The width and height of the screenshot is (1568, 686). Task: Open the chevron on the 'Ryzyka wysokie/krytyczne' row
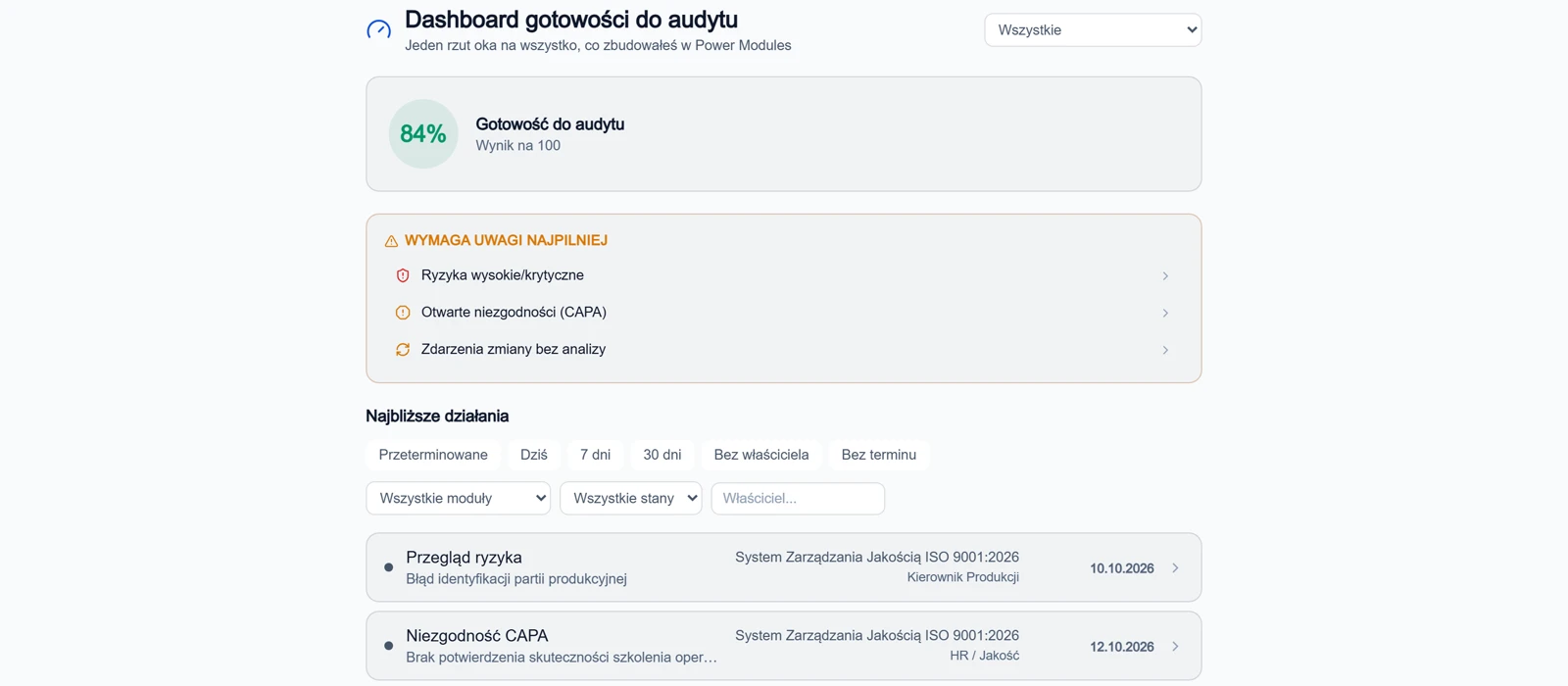pyautogui.click(x=1165, y=276)
